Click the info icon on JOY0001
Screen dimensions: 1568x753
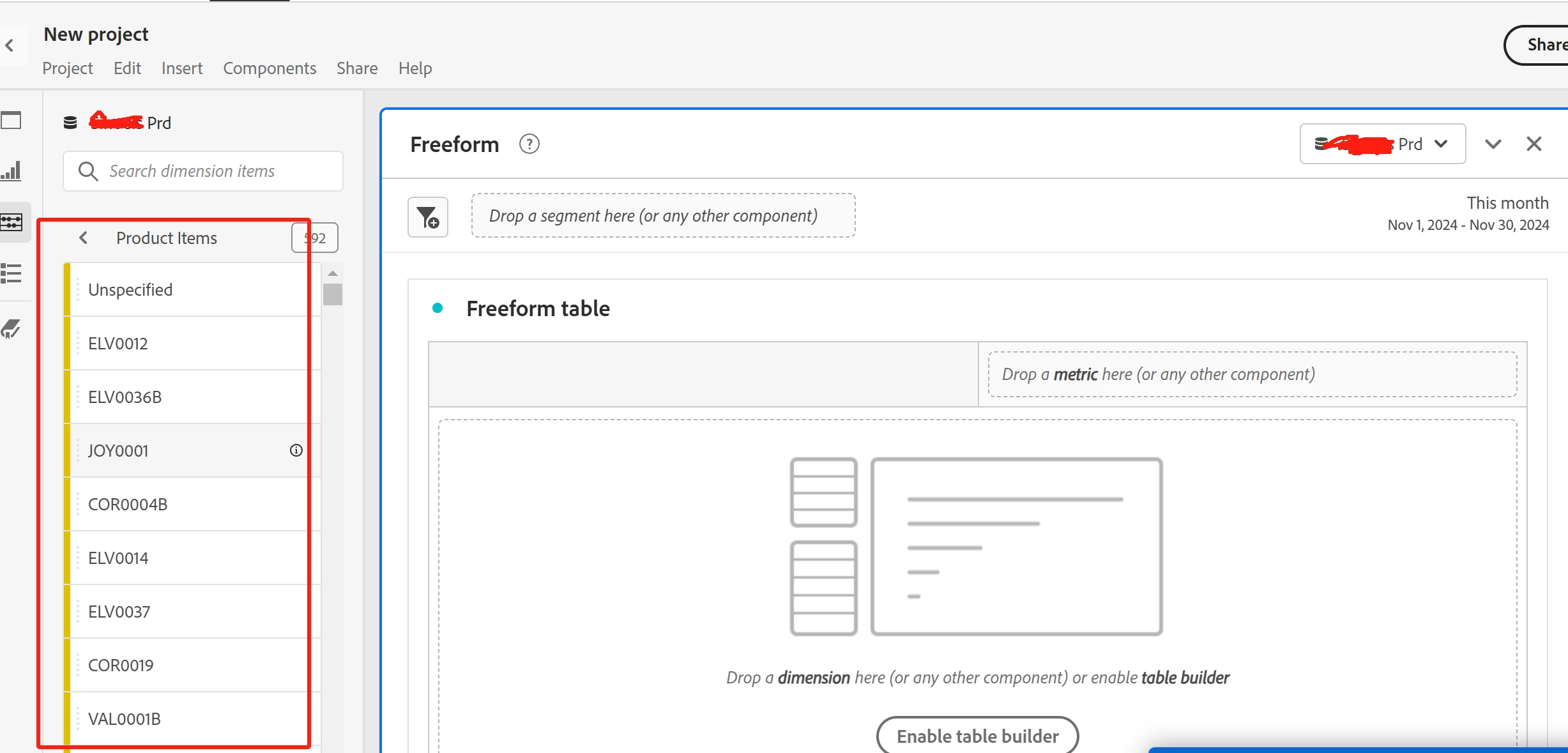pos(296,450)
